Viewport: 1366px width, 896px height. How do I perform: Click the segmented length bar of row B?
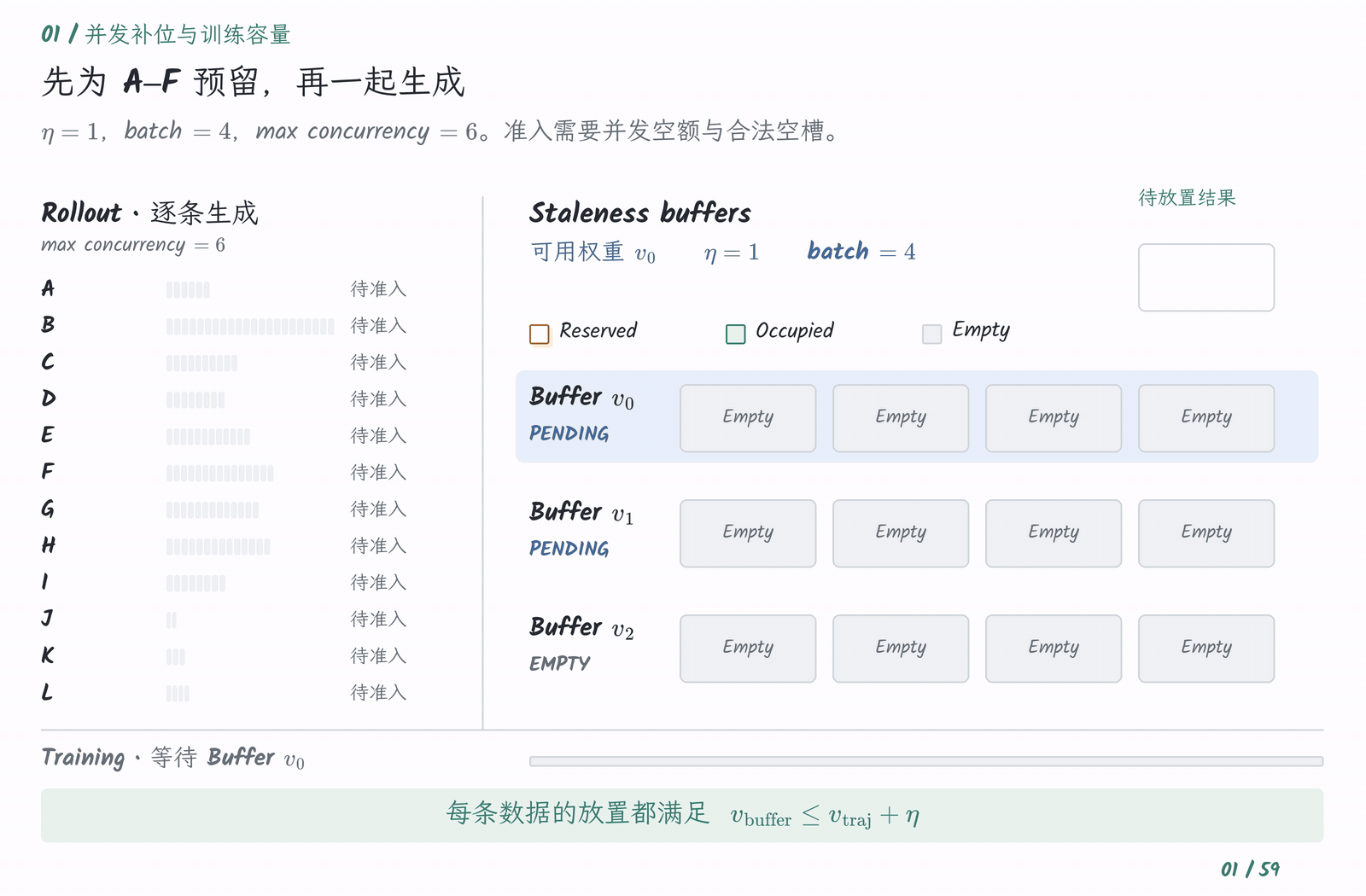tap(250, 327)
